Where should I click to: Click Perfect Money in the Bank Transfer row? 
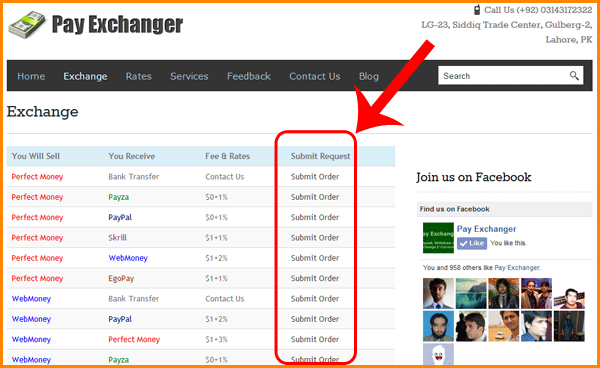click(37, 177)
